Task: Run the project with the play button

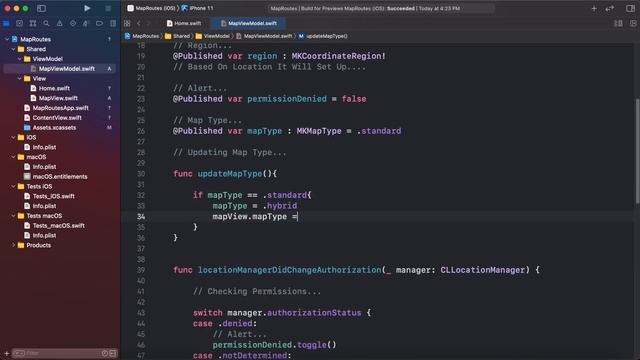Action: point(87,8)
